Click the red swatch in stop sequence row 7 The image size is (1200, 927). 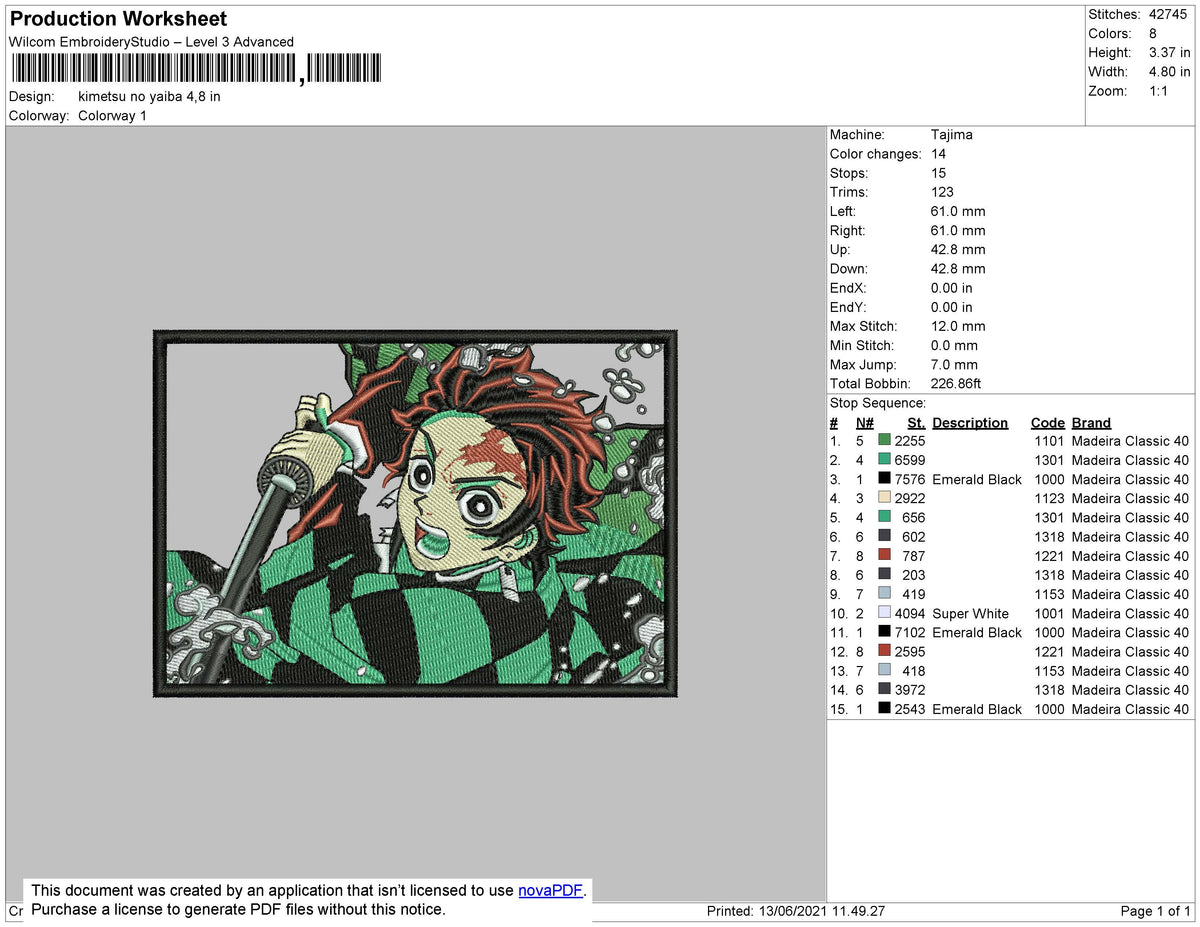tap(884, 556)
